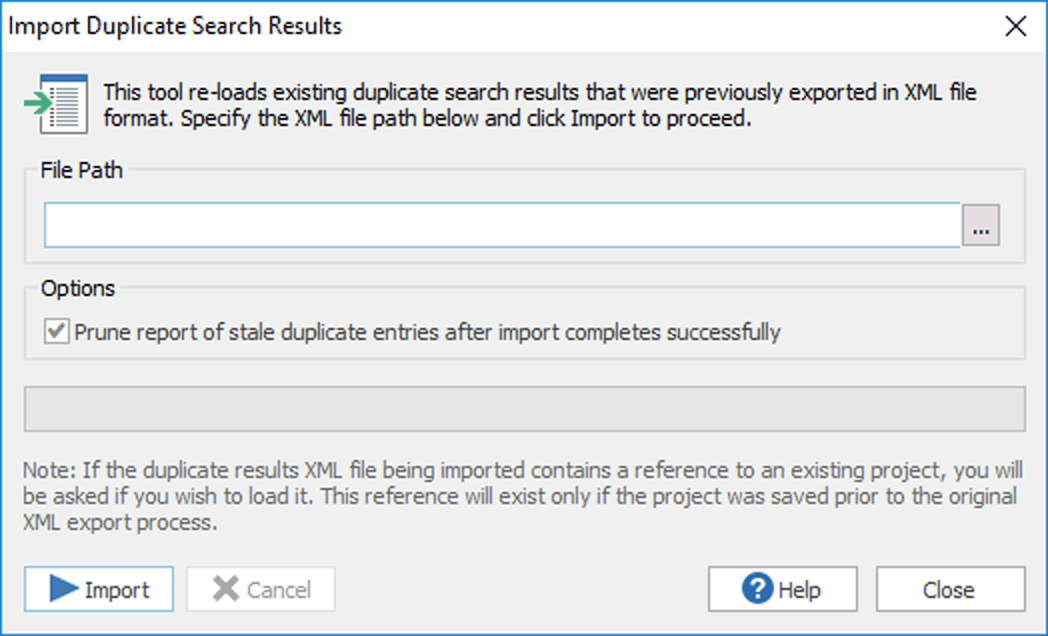Start the import with the Import button
The height and width of the screenshot is (636, 1048).
[x=98, y=589]
